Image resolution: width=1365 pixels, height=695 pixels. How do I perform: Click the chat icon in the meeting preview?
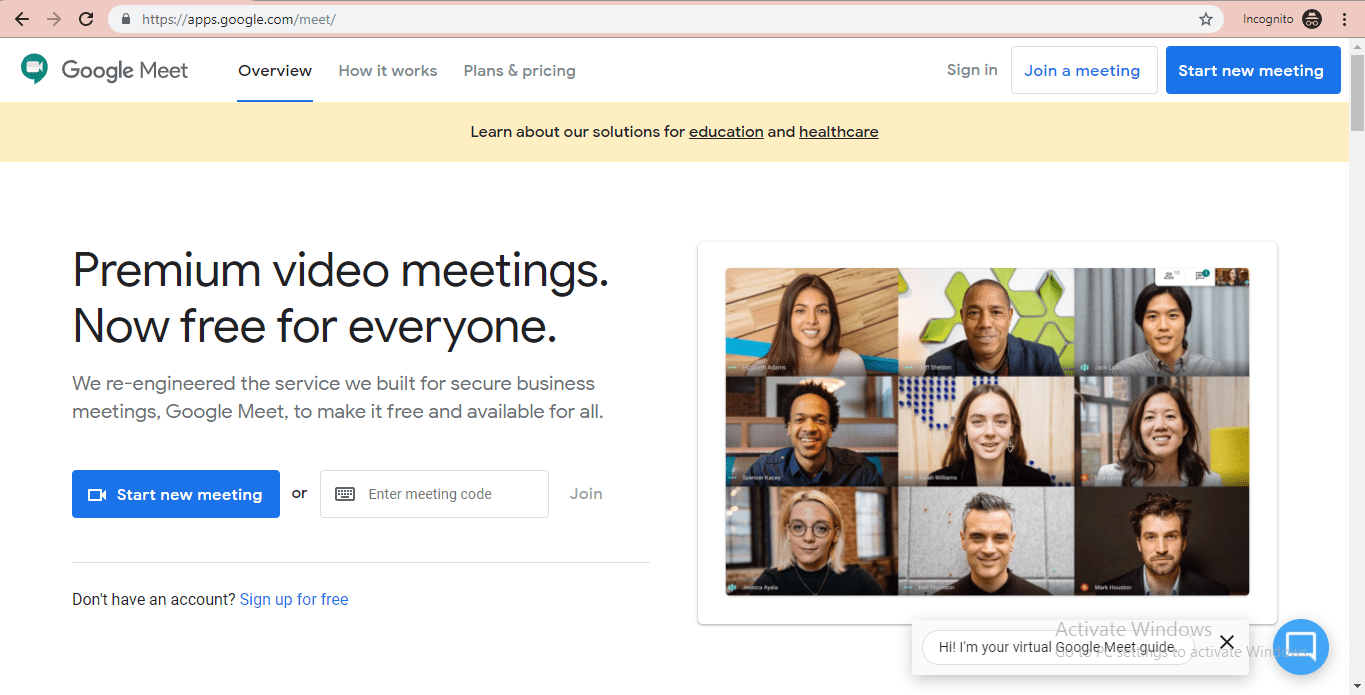pos(1202,275)
